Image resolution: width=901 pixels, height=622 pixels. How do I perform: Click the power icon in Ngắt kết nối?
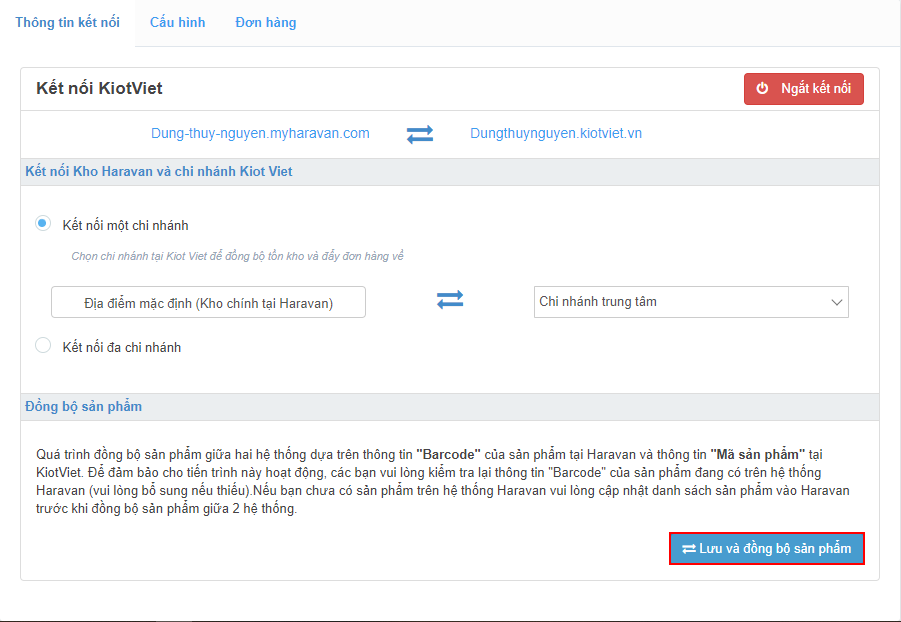[x=762, y=89]
